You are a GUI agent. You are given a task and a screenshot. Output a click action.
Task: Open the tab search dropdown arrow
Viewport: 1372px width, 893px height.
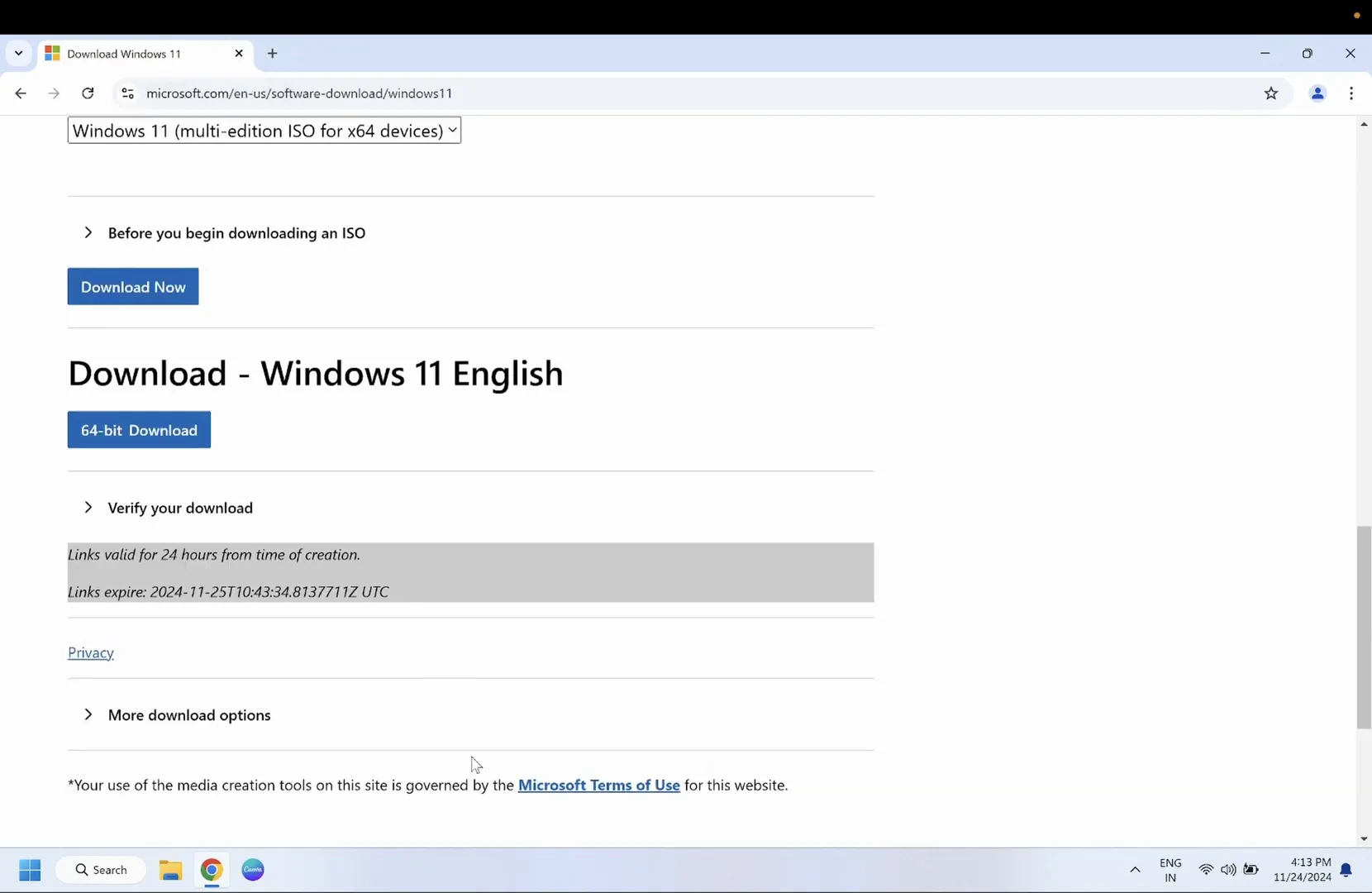click(18, 54)
